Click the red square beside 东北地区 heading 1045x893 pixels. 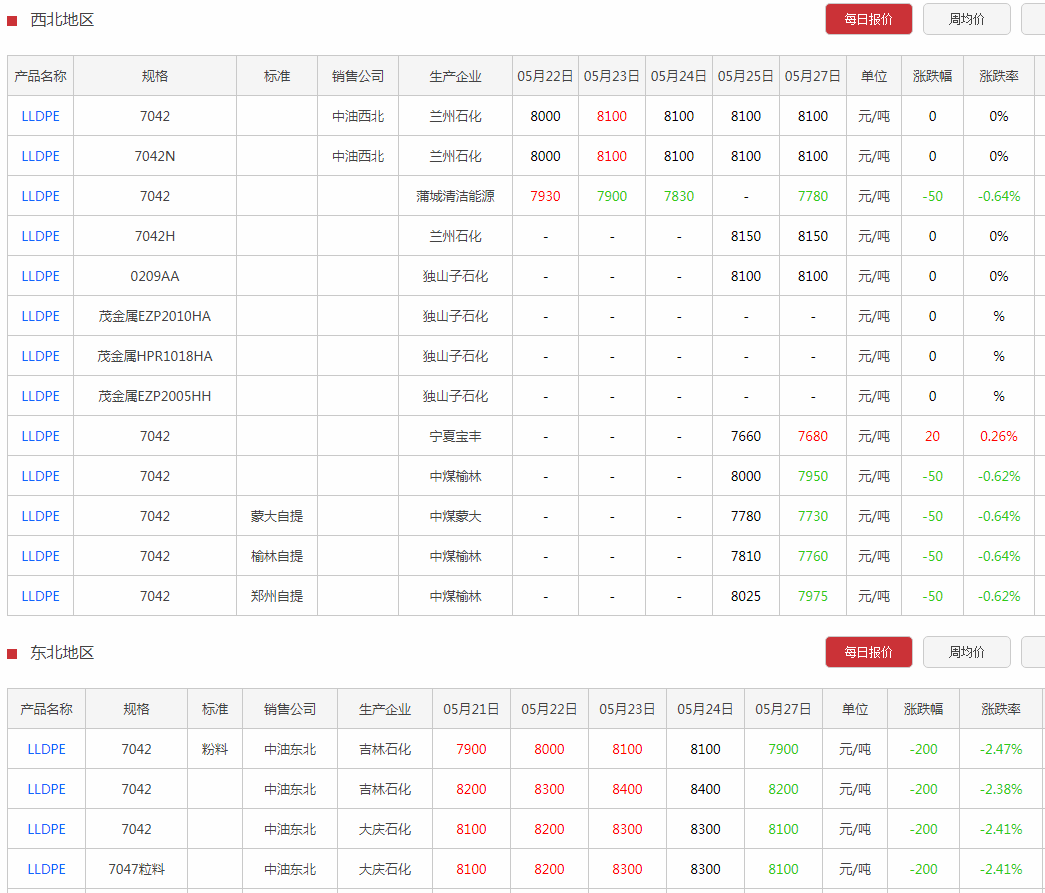(x=12, y=654)
